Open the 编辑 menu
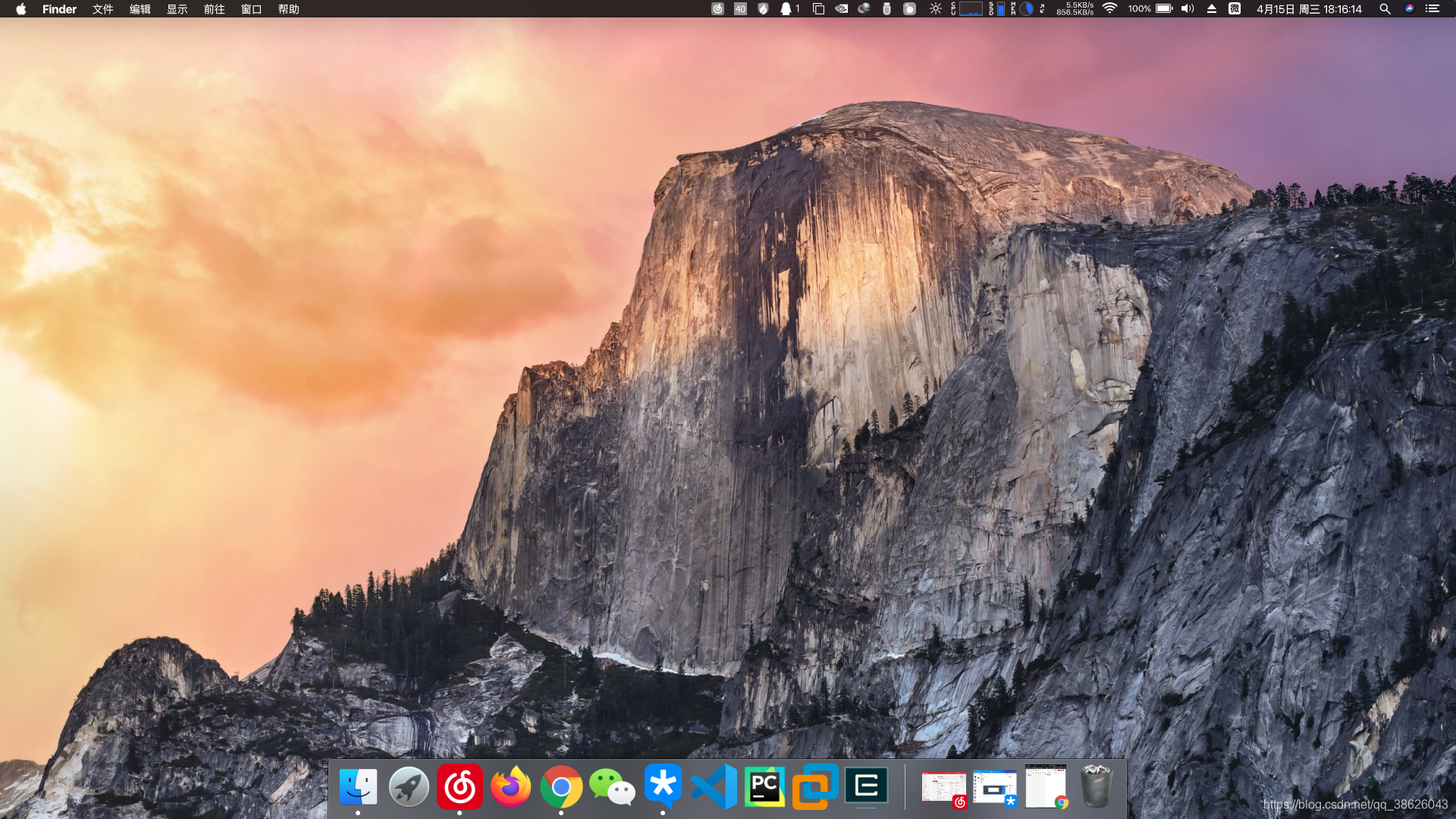This screenshot has height=819, width=1456. coord(140,9)
